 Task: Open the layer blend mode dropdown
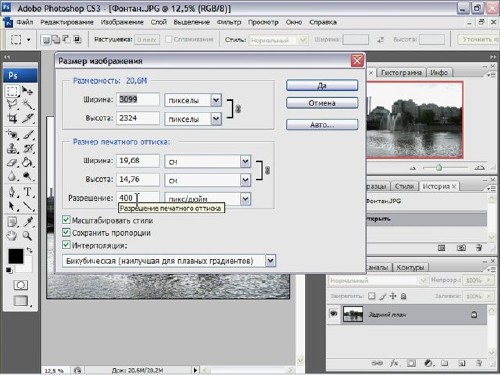(378, 280)
